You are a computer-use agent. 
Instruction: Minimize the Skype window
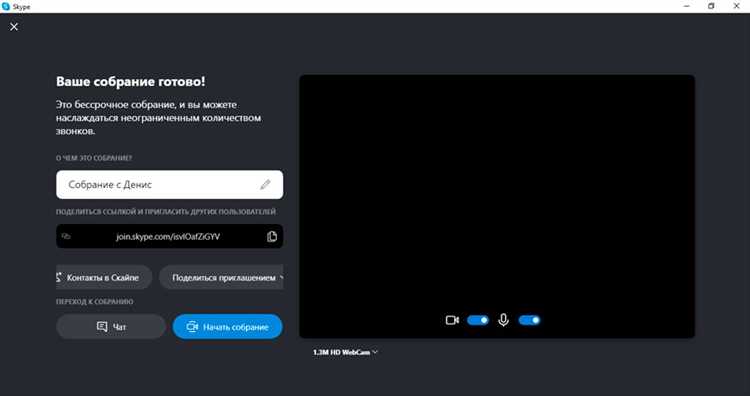[x=687, y=6]
